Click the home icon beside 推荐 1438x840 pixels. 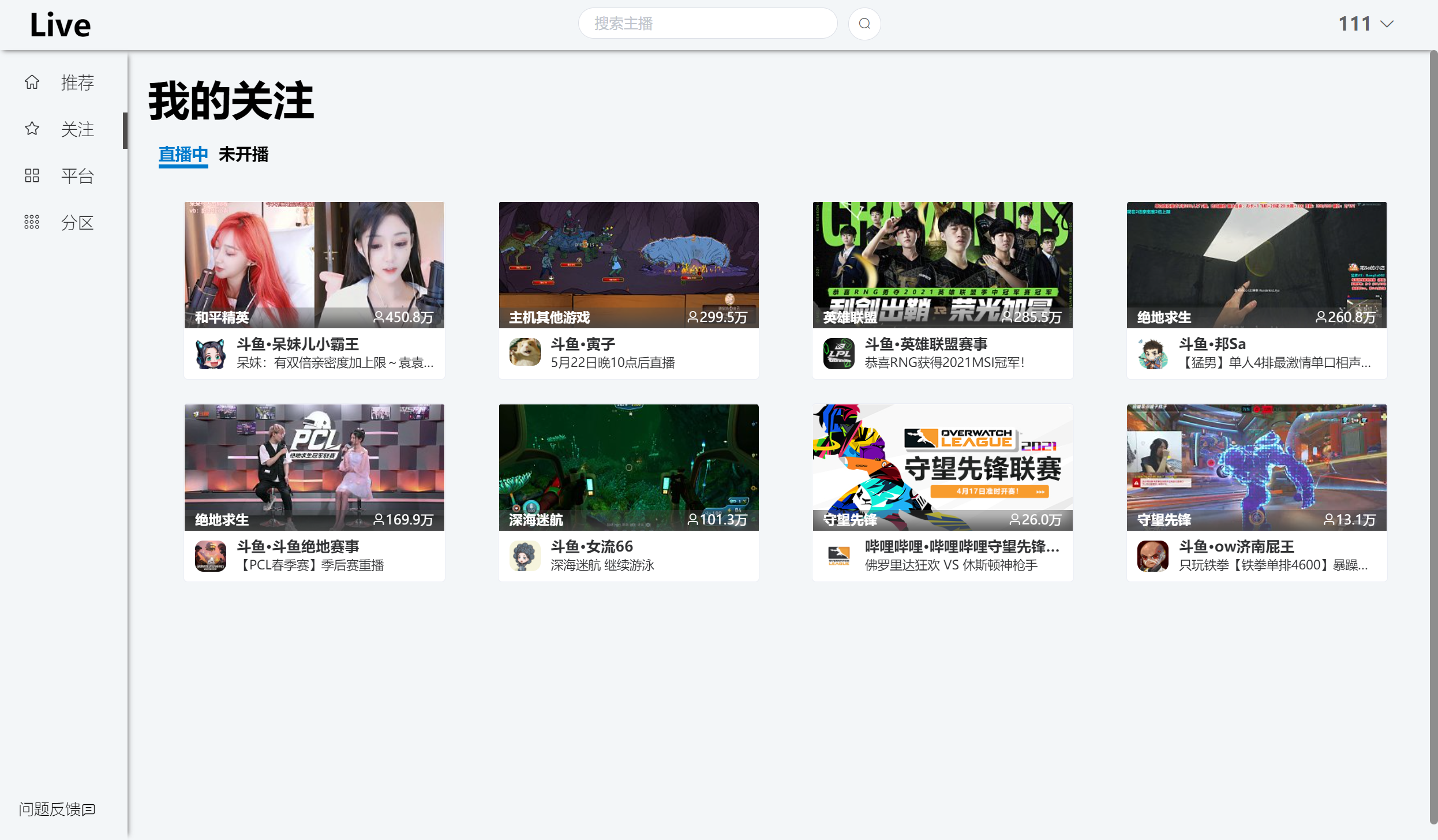(32, 82)
